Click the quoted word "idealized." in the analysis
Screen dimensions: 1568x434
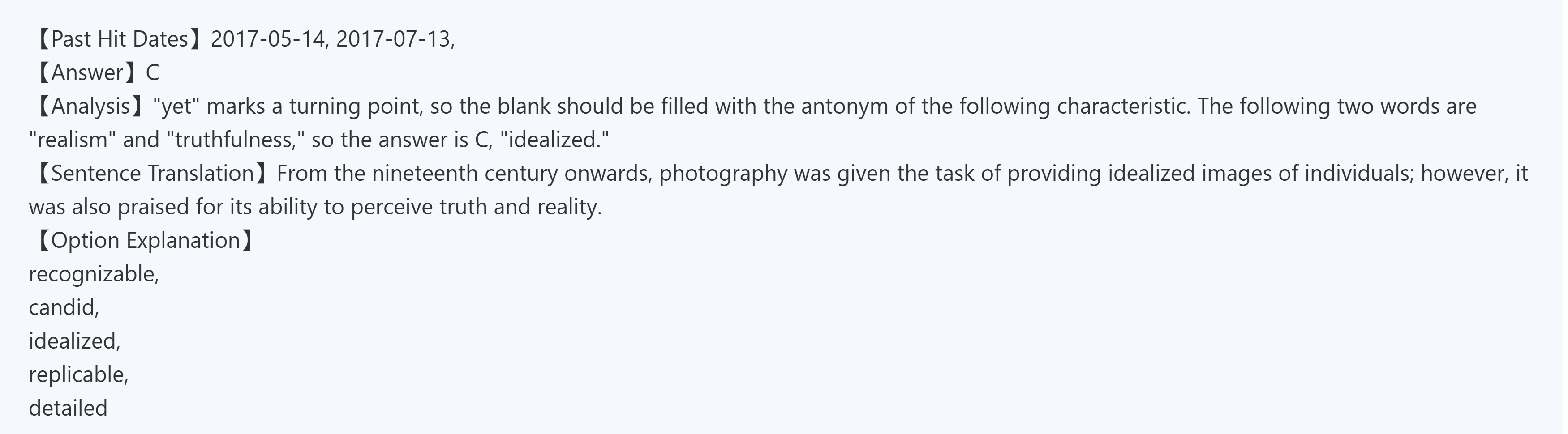pyautogui.click(x=554, y=140)
